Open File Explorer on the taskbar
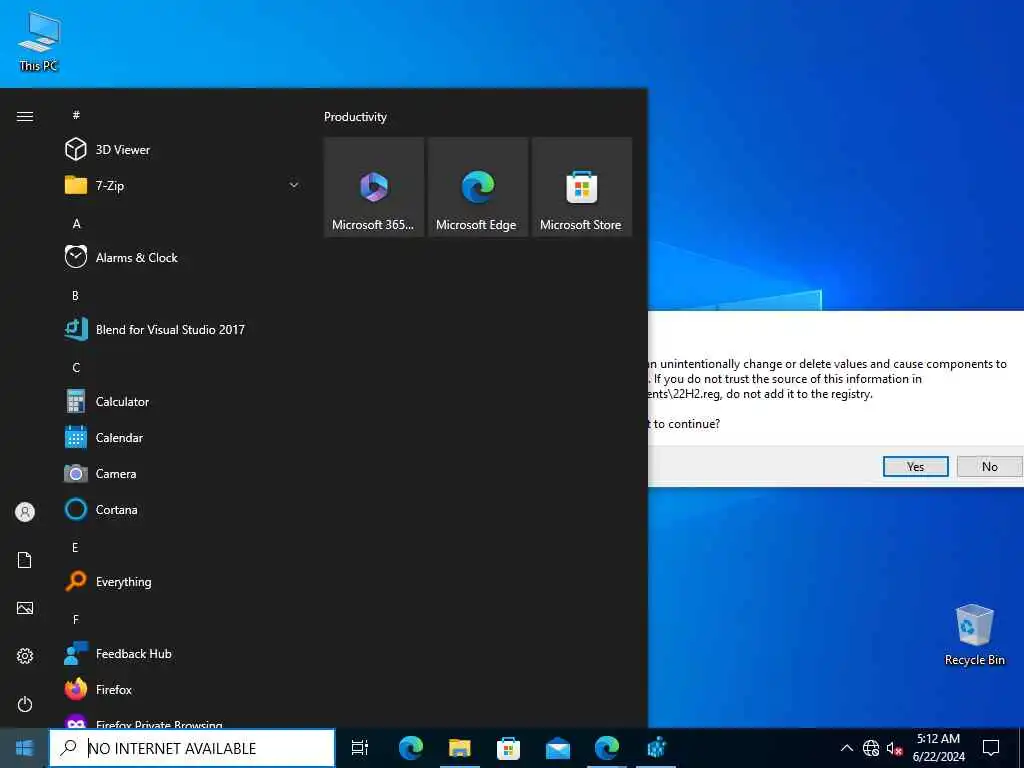The image size is (1024, 768). pos(460,748)
